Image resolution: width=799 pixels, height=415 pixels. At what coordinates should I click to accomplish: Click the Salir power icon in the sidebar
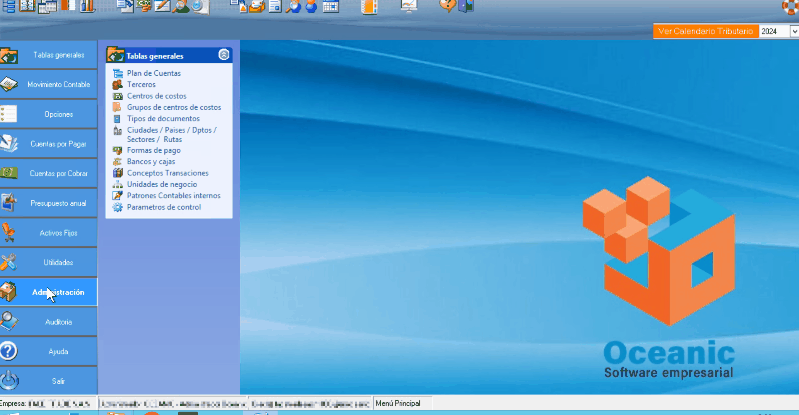coord(9,381)
